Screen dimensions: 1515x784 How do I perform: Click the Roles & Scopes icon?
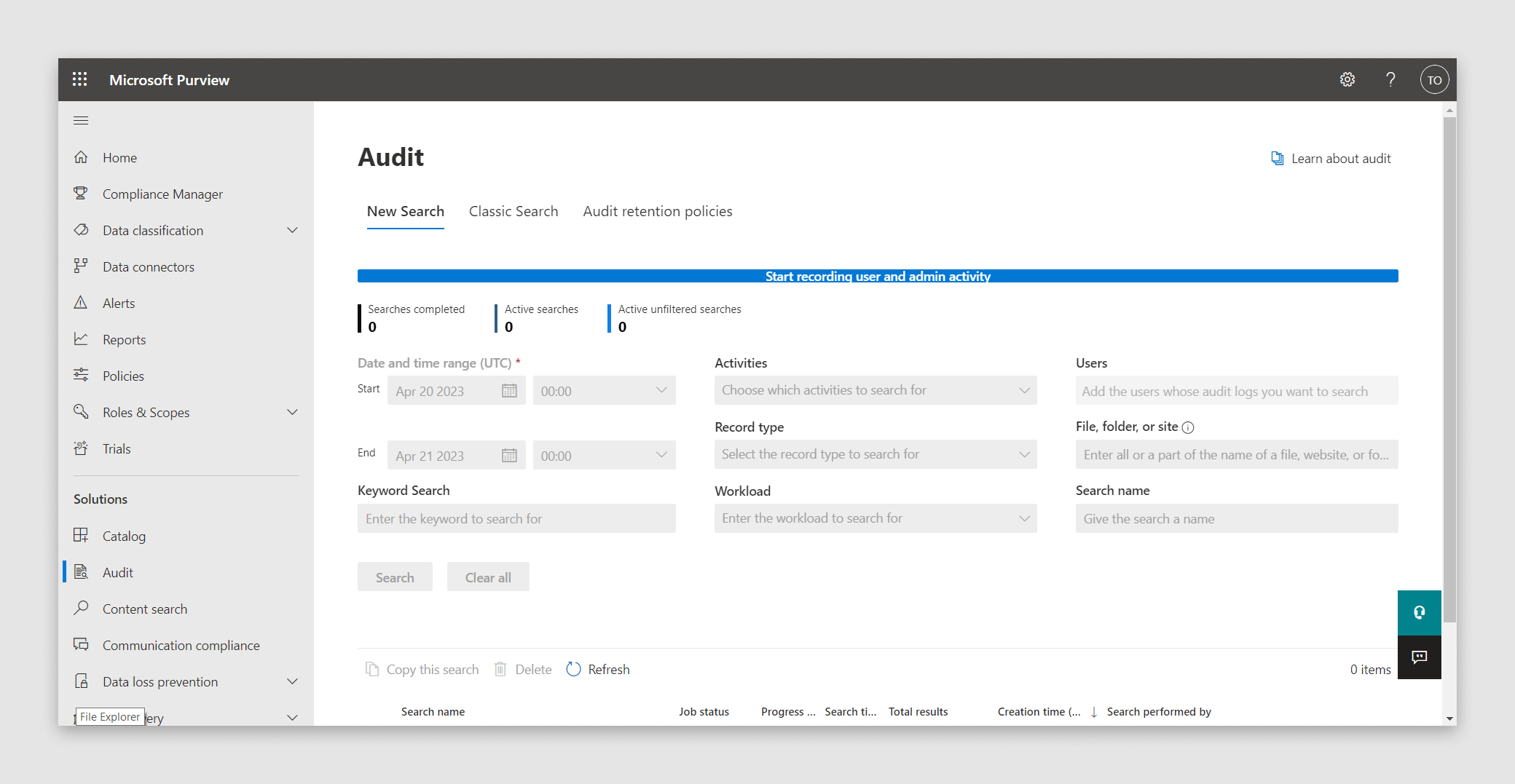[81, 412]
